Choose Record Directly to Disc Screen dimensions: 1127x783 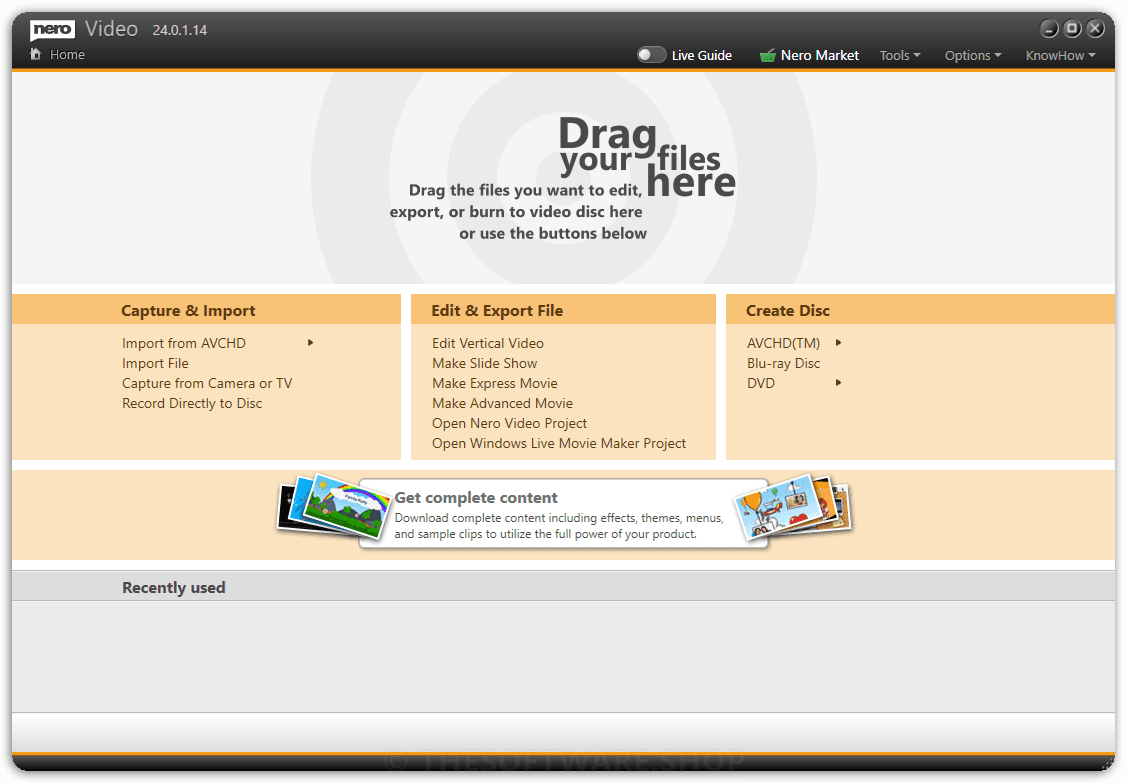[x=192, y=403]
